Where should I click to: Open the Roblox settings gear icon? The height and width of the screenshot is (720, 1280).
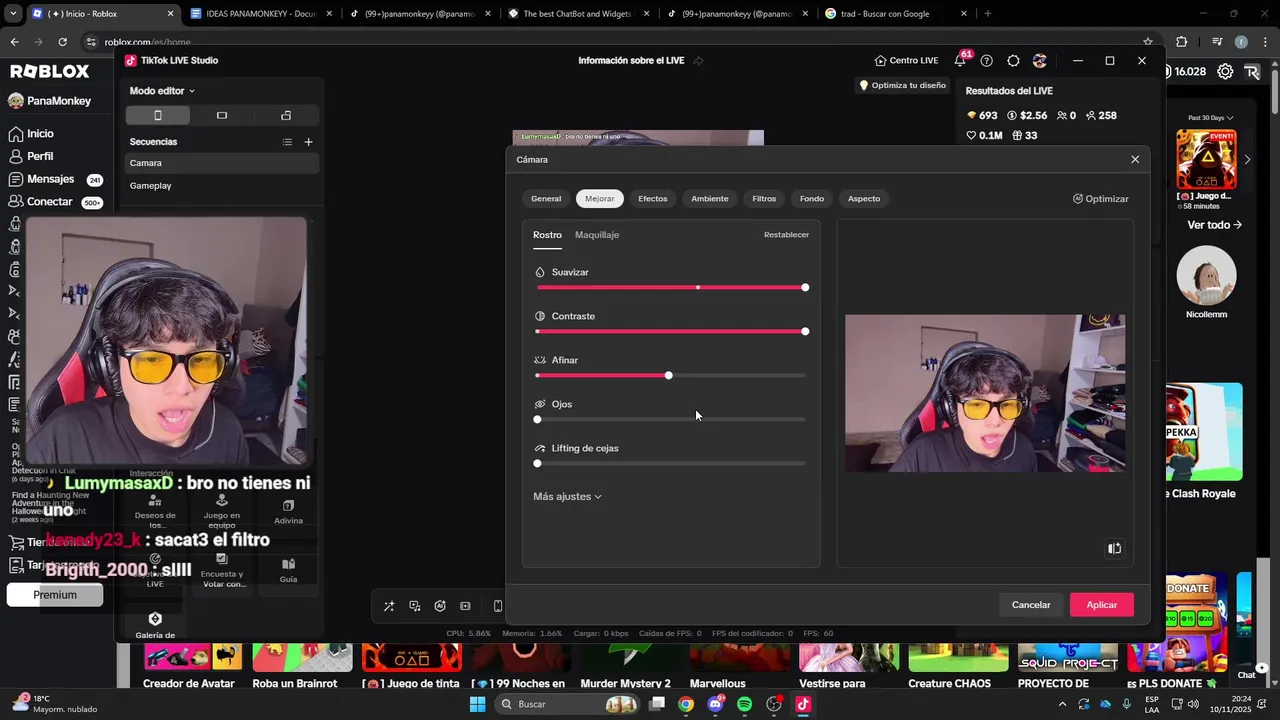click(x=1224, y=72)
